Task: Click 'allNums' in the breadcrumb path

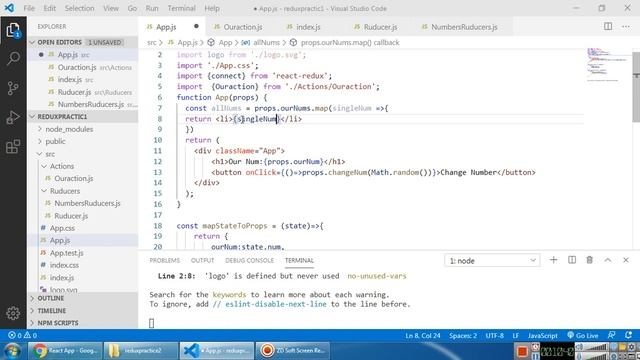Action: [266, 42]
